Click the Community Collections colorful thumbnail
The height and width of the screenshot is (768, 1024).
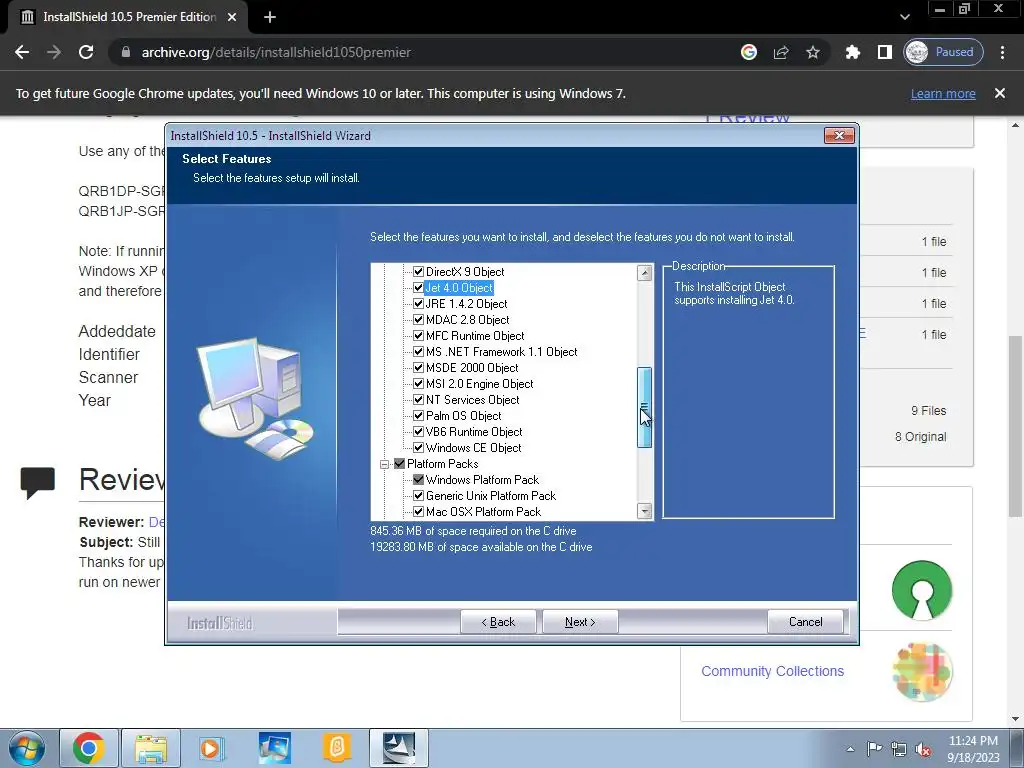tap(922, 671)
